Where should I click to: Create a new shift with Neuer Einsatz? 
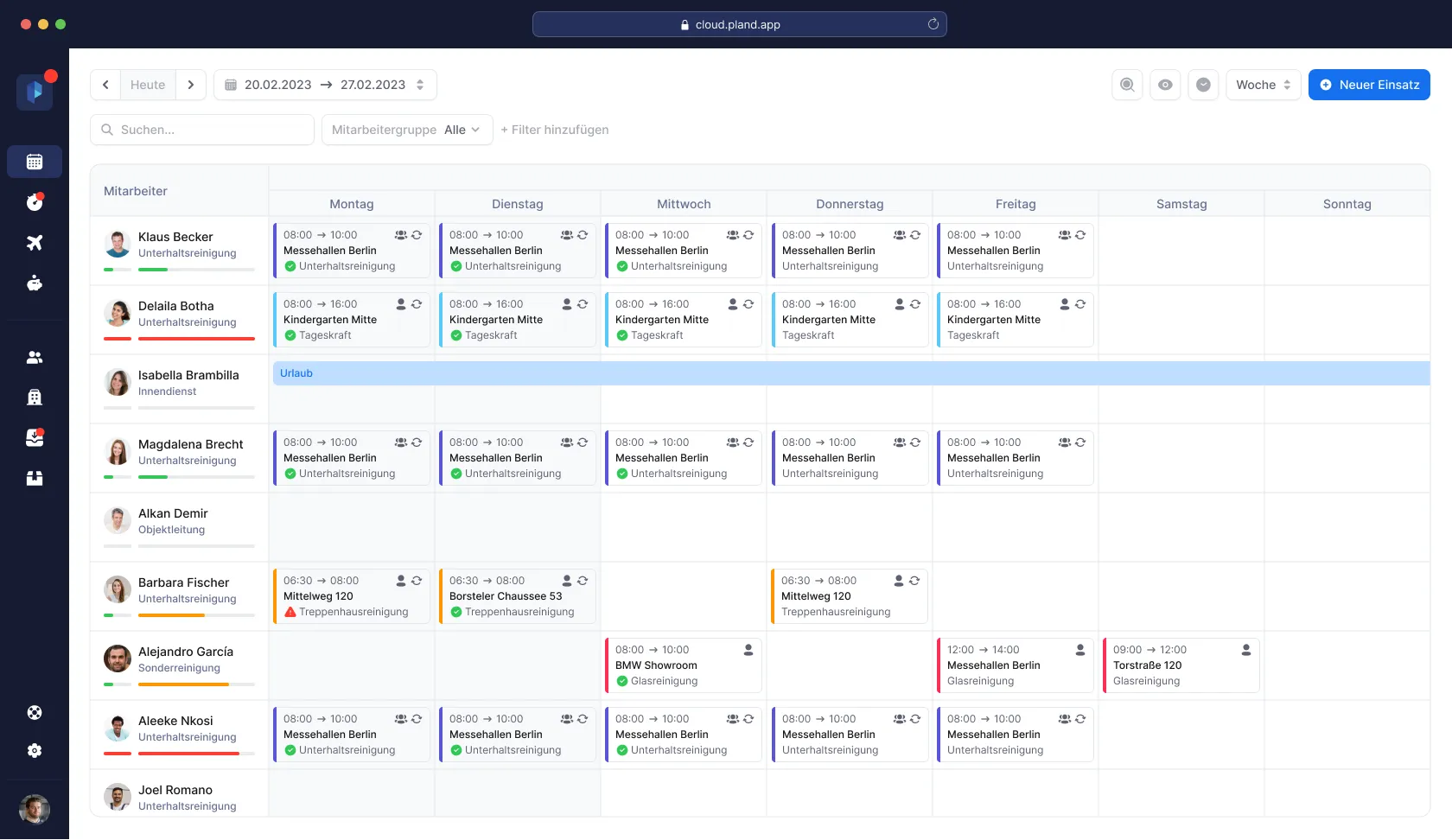coord(1369,85)
